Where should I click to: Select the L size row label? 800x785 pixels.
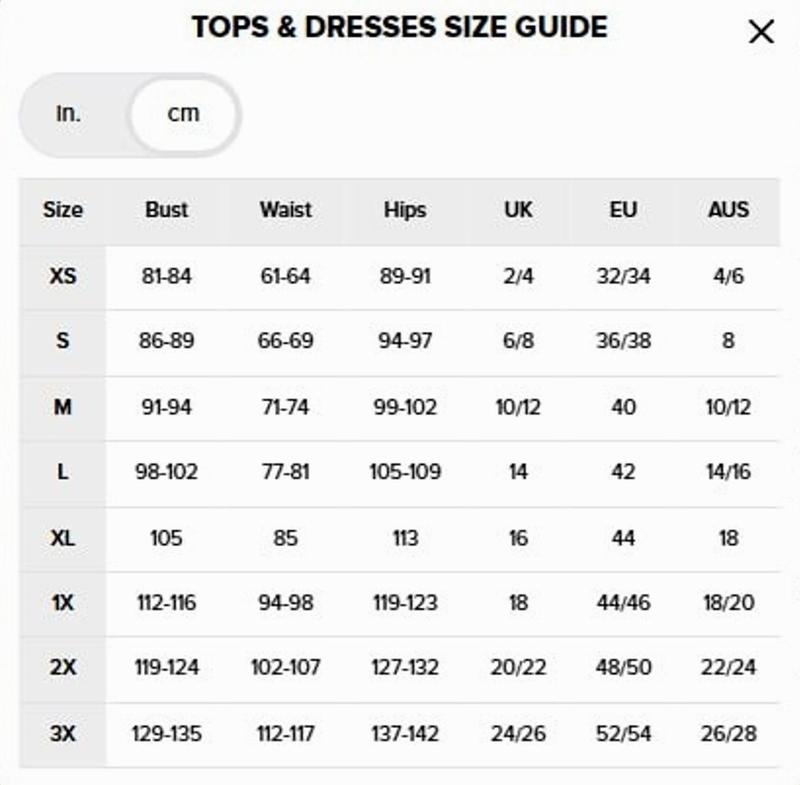(x=63, y=472)
